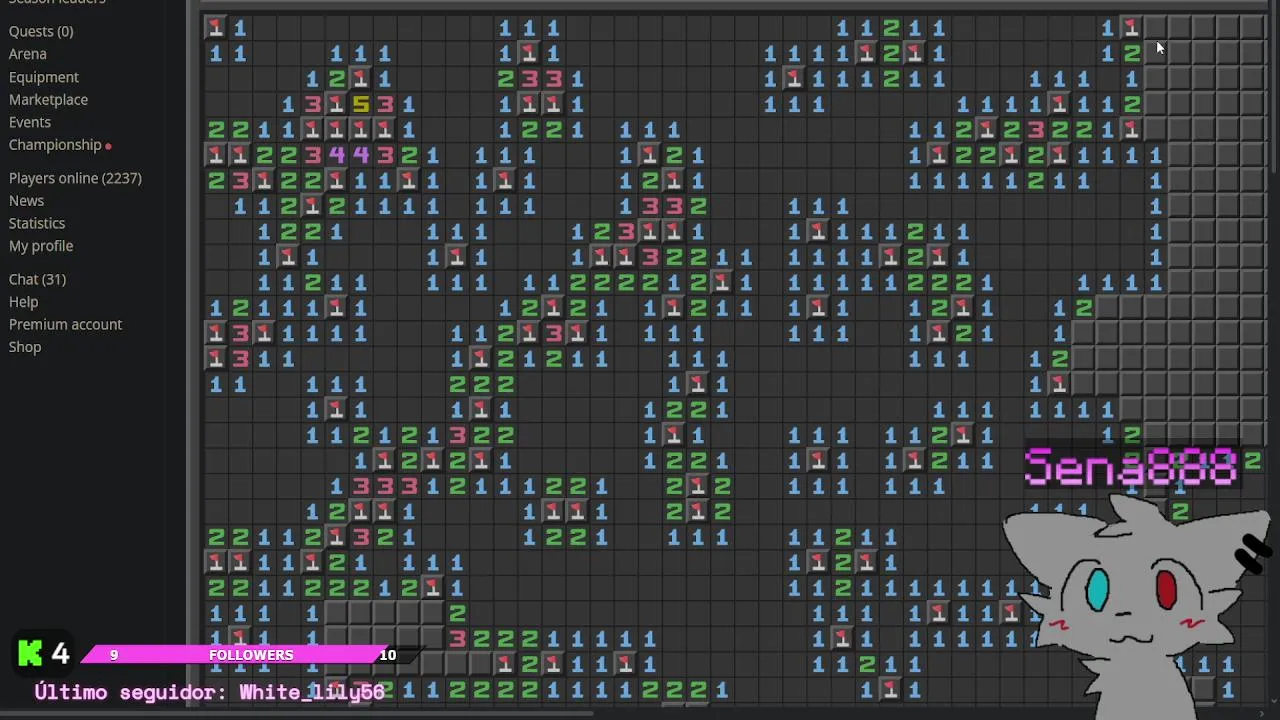Click the yellow number 5 cell

[x=361, y=103]
